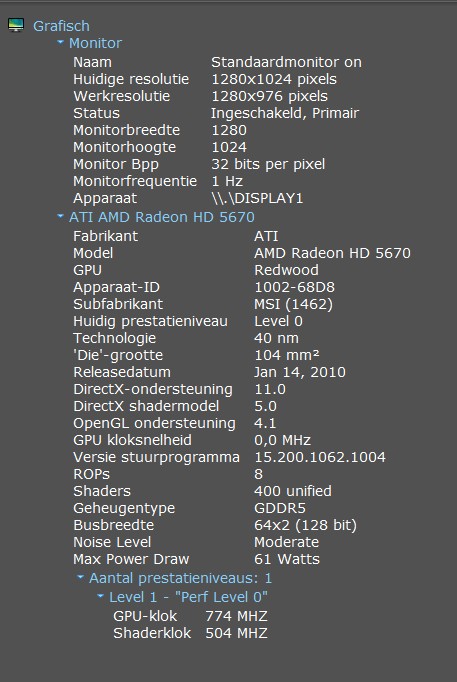Select the Level 1 - "Perf Level 0" heading

188,597
